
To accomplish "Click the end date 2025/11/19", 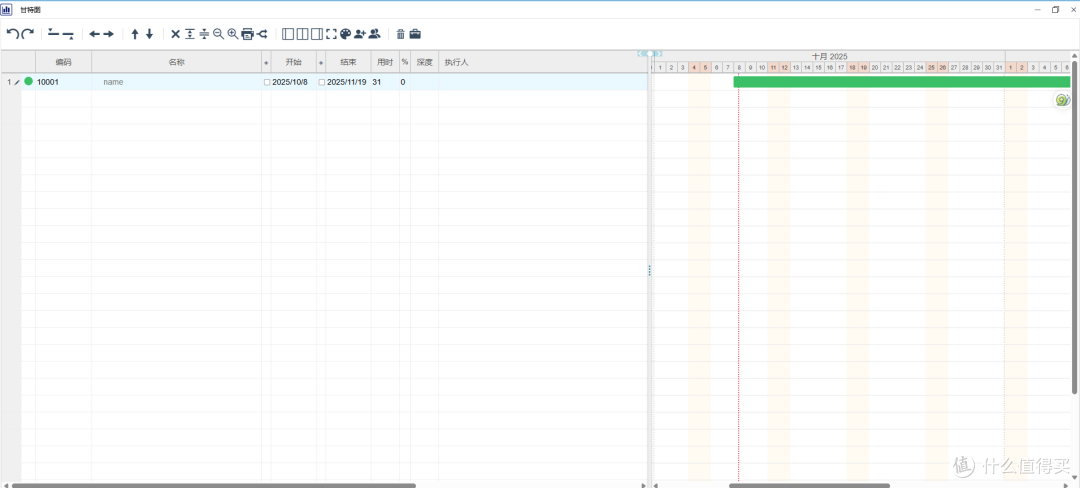I will click(x=346, y=82).
